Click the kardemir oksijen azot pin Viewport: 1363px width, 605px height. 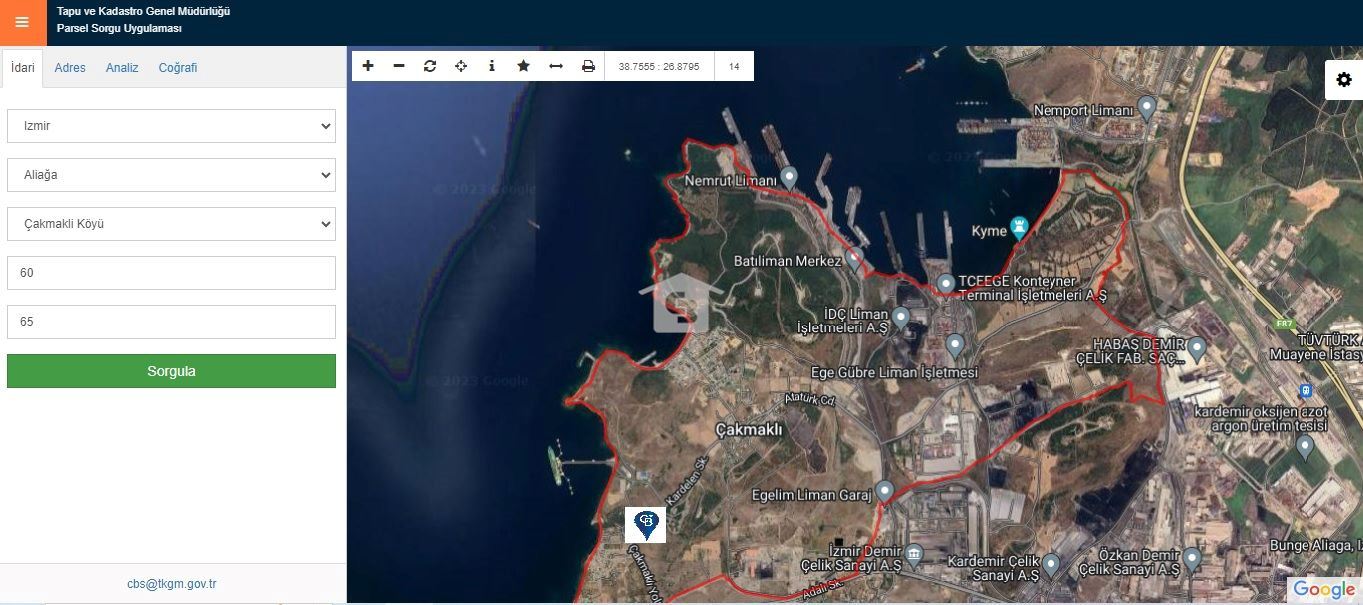point(1304,447)
